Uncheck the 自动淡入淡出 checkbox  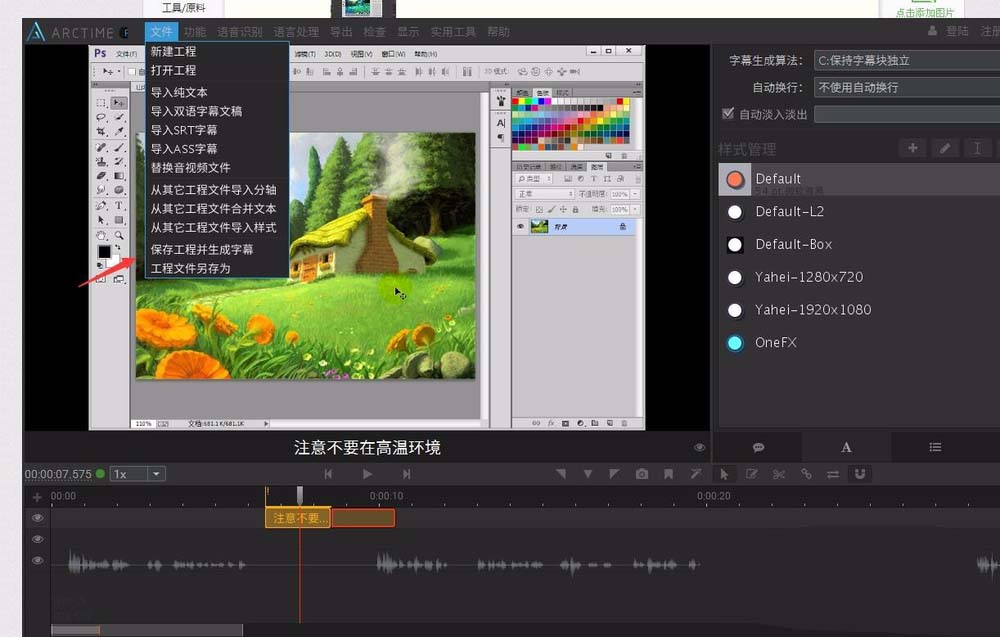[728, 113]
